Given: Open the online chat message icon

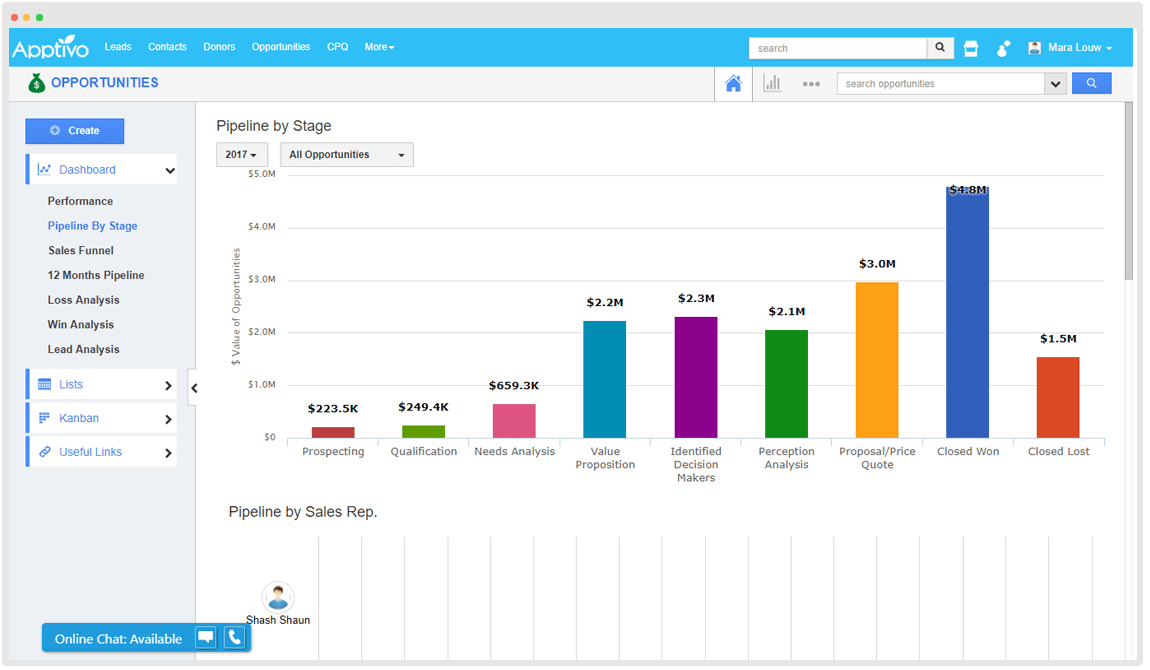Looking at the screenshot, I should point(206,638).
